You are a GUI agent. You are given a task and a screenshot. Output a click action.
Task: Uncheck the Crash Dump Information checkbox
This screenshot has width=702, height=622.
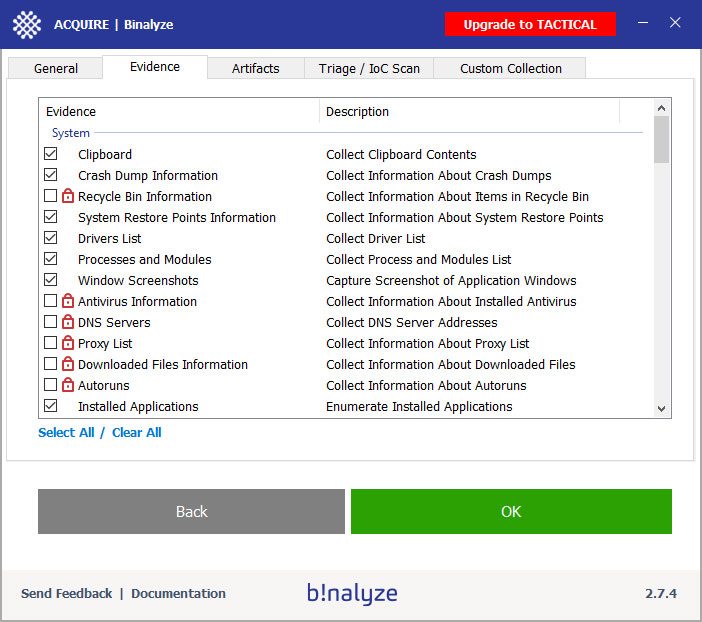click(x=51, y=175)
